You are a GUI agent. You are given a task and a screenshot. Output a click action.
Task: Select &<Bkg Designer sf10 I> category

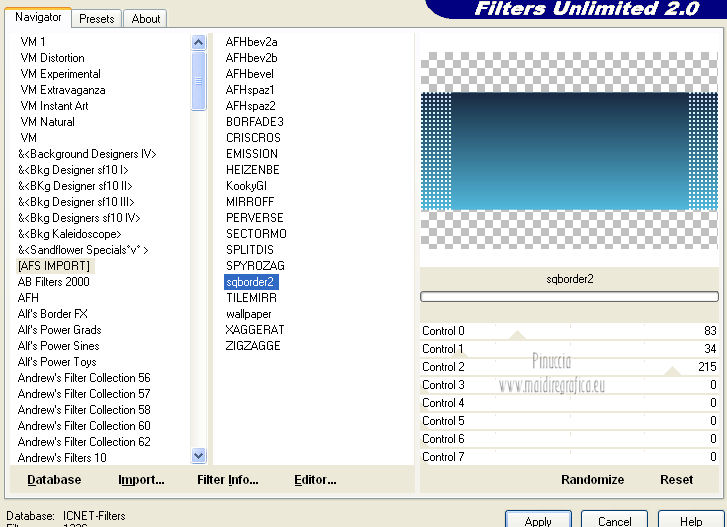point(73,170)
